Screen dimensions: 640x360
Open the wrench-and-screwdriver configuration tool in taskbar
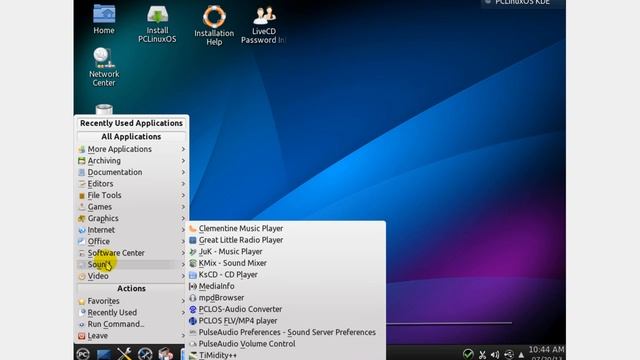point(124,353)
